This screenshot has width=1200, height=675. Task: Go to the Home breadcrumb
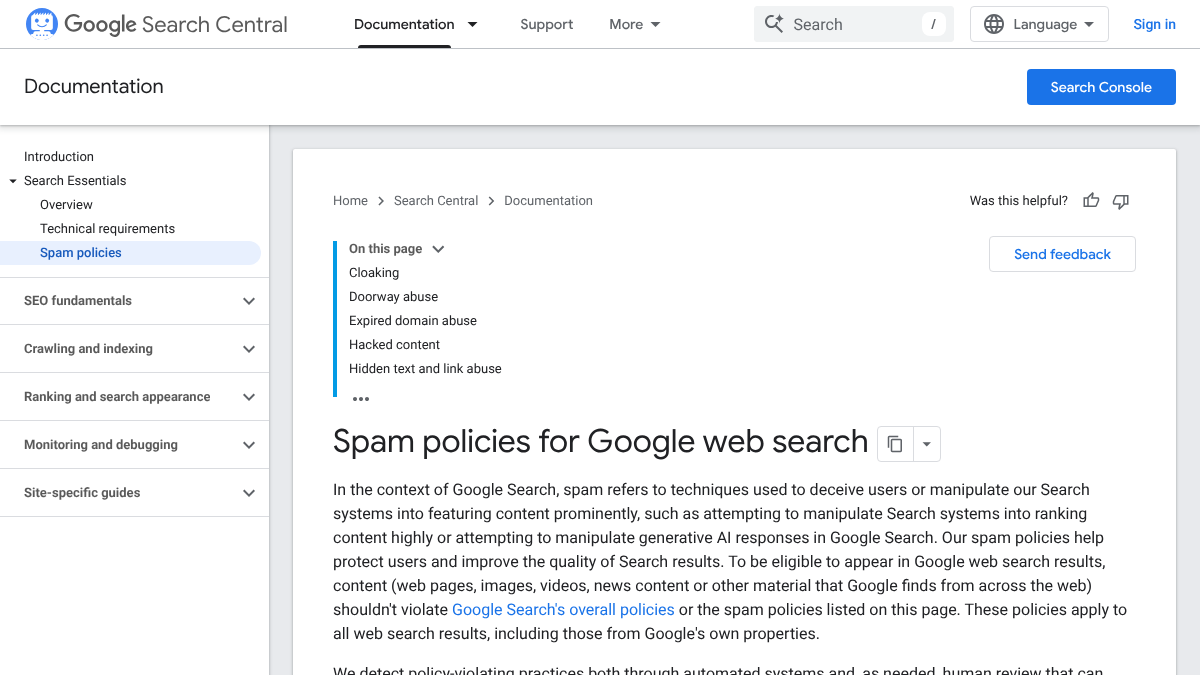pyautogui.click(x=350, y=201)
